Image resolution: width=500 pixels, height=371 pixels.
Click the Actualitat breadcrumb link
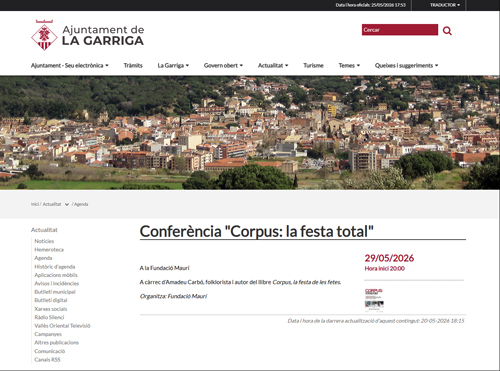pyautogui.click(x=52, y=204)
